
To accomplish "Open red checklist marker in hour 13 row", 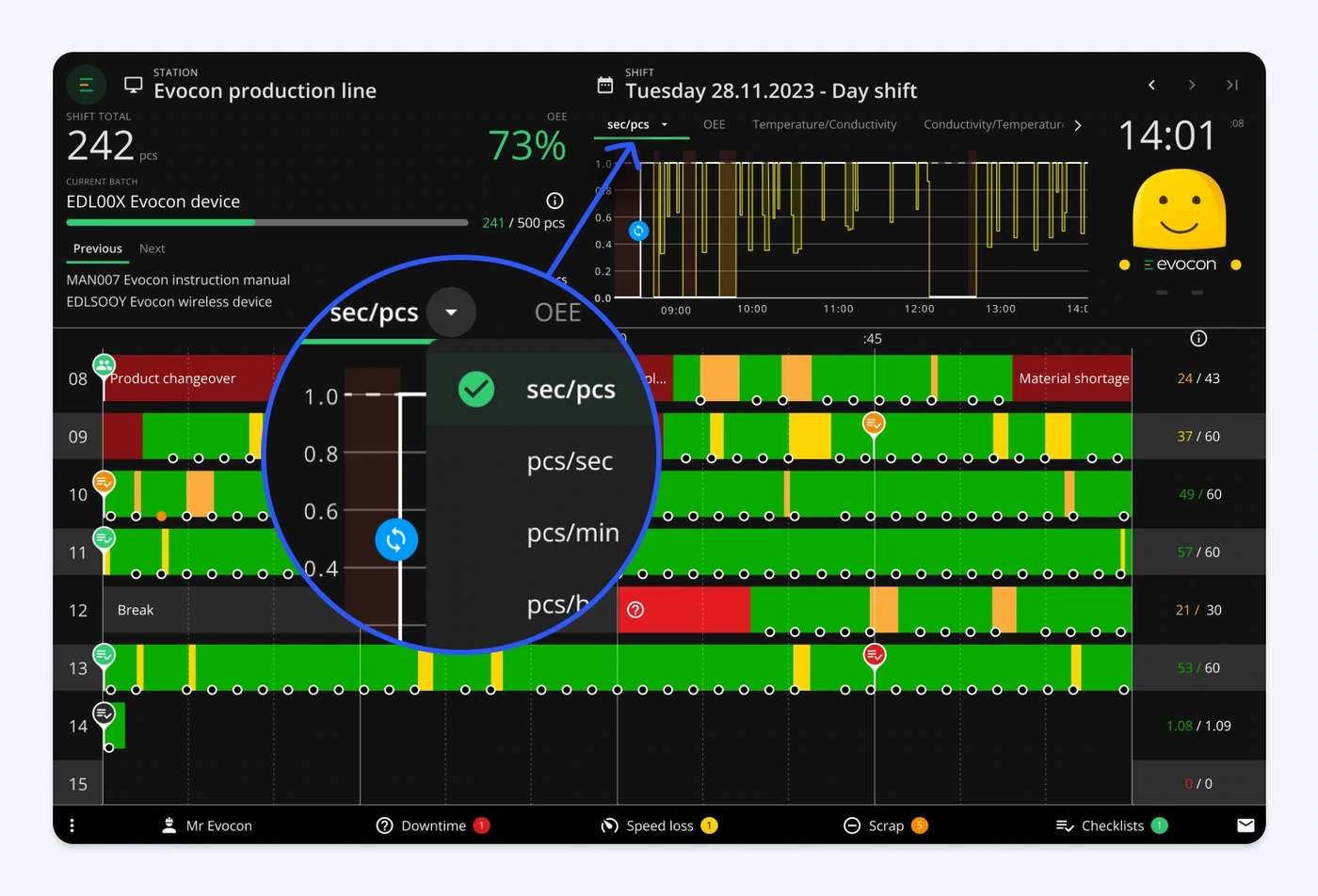I will click(x=875, y=655).
